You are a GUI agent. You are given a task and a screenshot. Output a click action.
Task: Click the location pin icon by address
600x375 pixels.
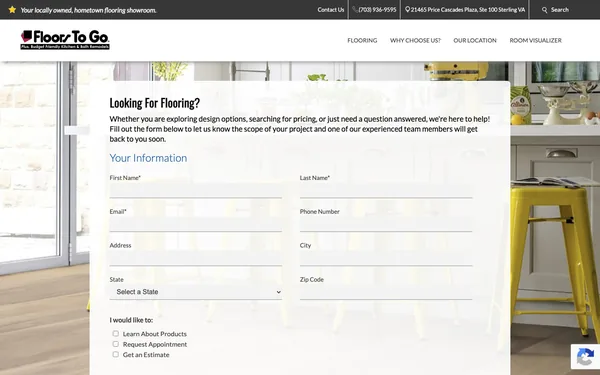click(x=408, y=10)
